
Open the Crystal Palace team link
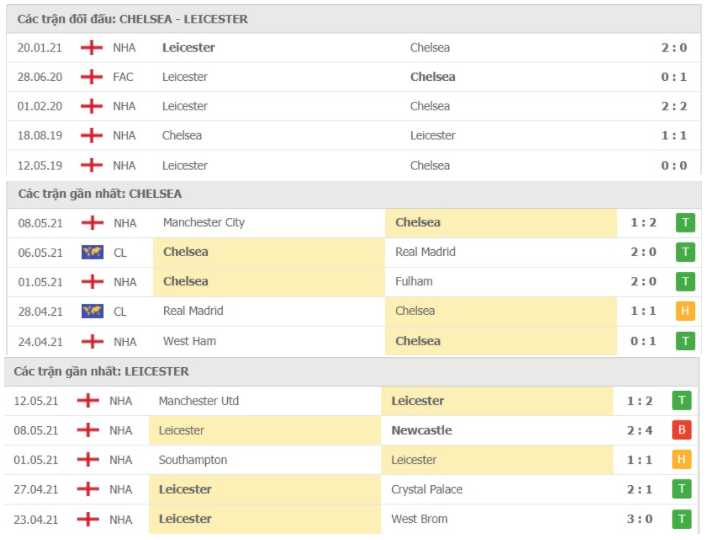coord(427,490)
